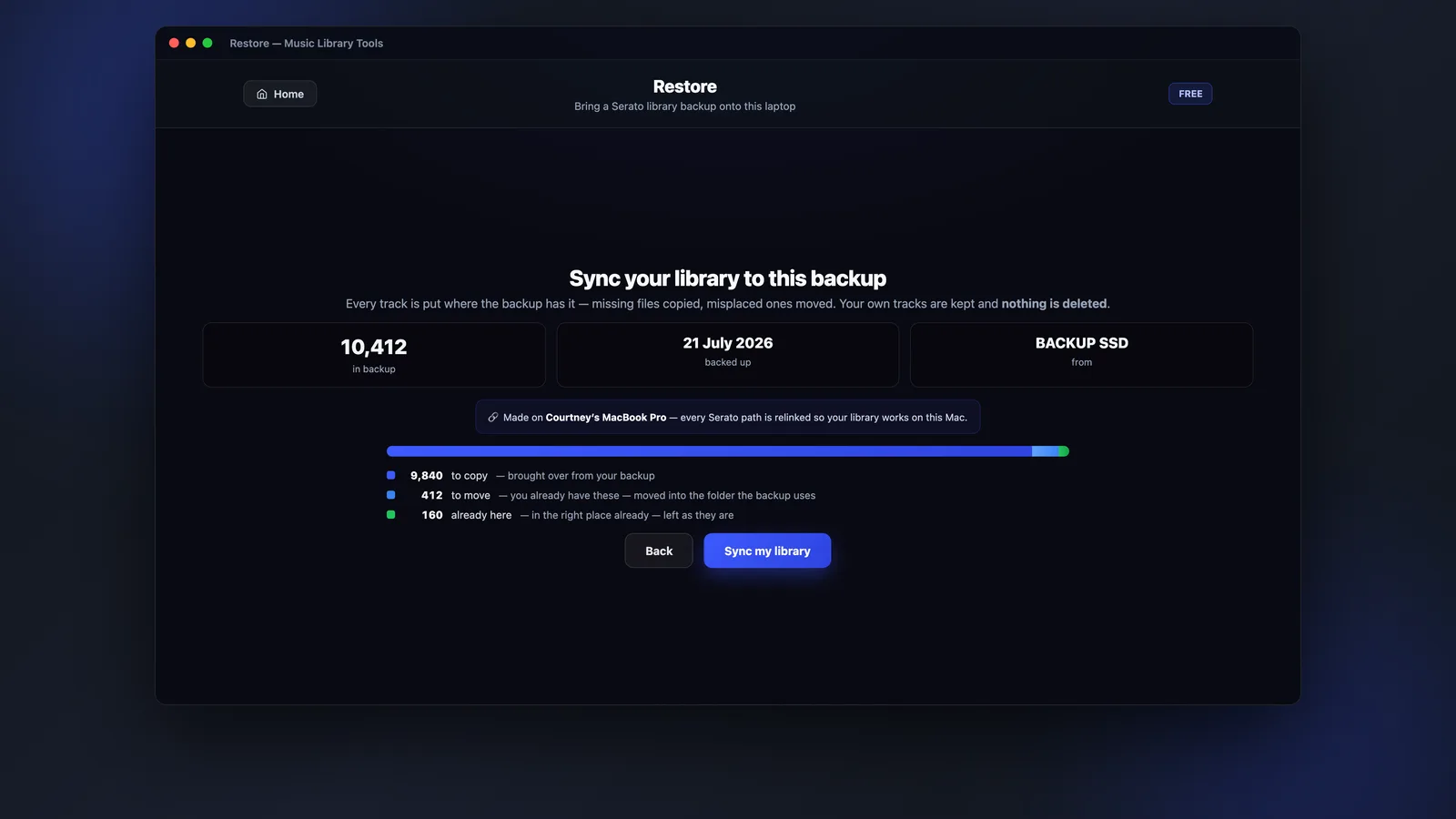Click the window title 'Restore — Music Library Tools'

click(x=307, y=43)
